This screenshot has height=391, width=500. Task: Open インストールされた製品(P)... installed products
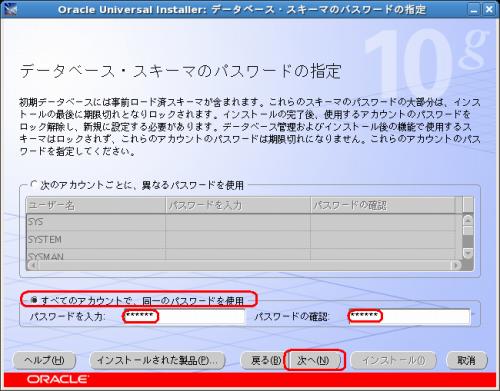[x=157, y=360]
